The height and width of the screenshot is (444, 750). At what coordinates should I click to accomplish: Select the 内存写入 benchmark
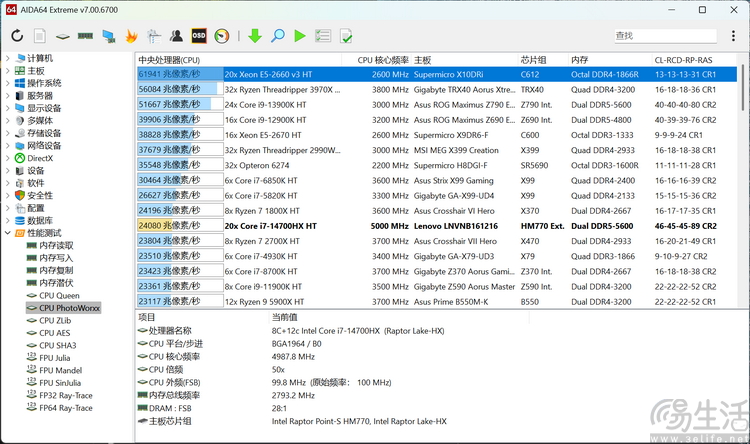click(x=56, y=258)
